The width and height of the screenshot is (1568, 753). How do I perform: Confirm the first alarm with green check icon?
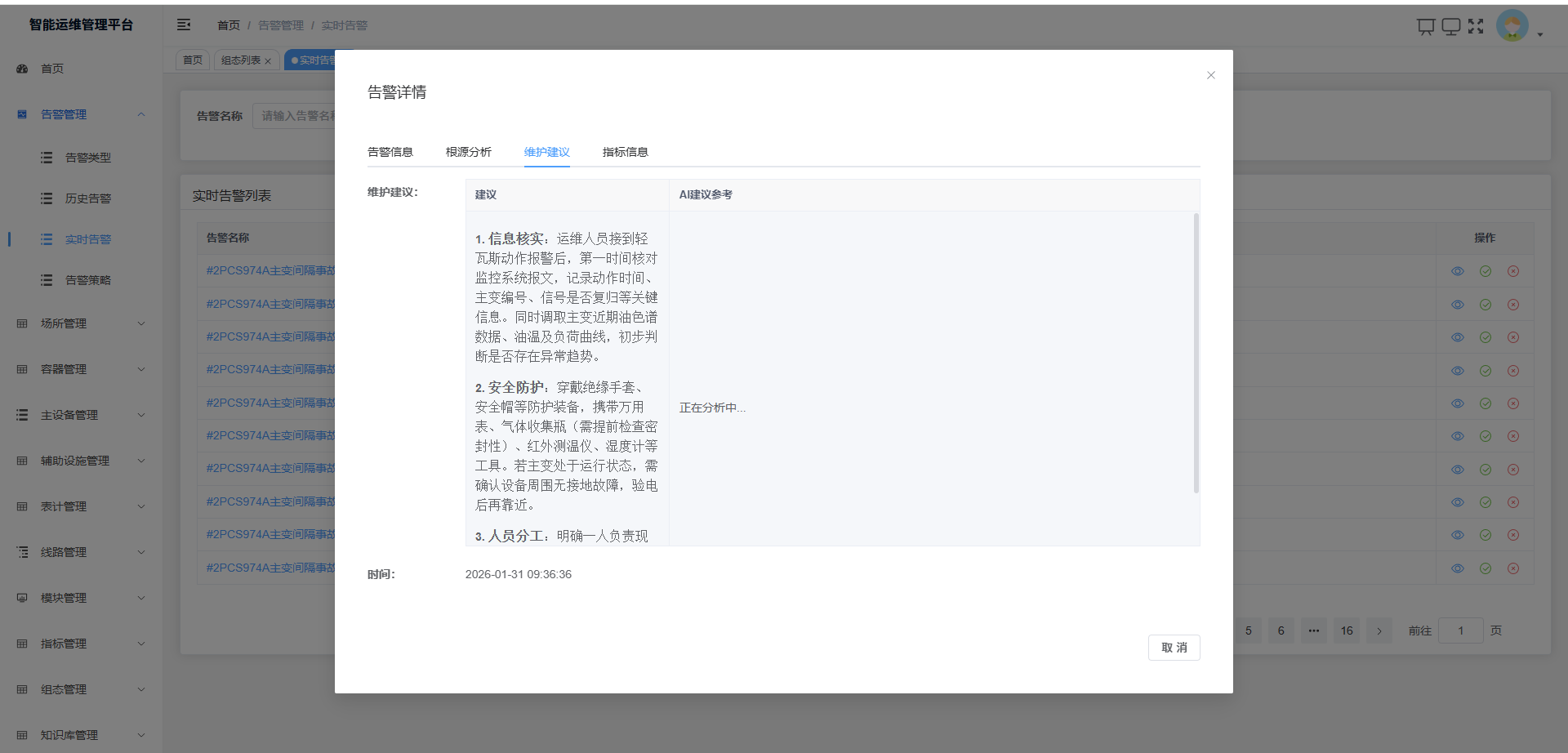pos(1486,270)
